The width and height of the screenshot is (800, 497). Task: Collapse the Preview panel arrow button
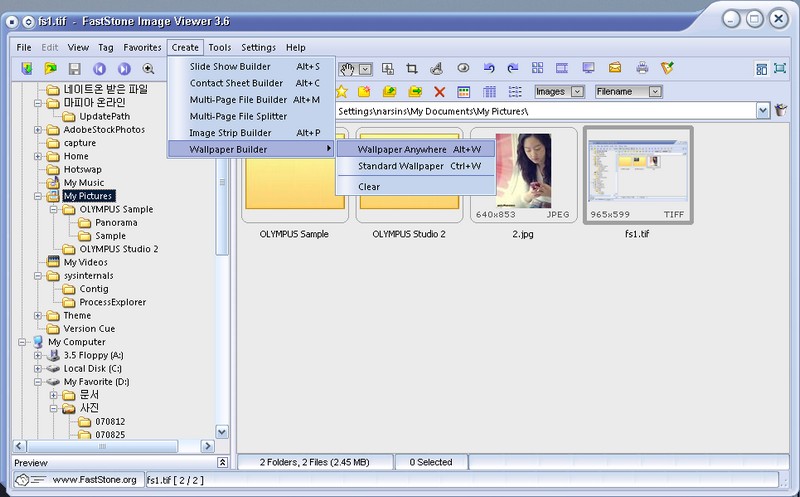pos(222,463)
